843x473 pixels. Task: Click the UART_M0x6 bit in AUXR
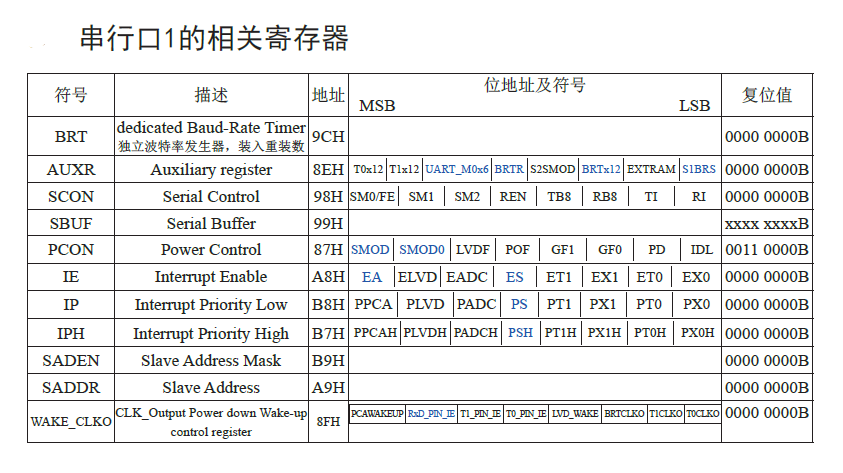pyautogui.click(x=457, y=169)
